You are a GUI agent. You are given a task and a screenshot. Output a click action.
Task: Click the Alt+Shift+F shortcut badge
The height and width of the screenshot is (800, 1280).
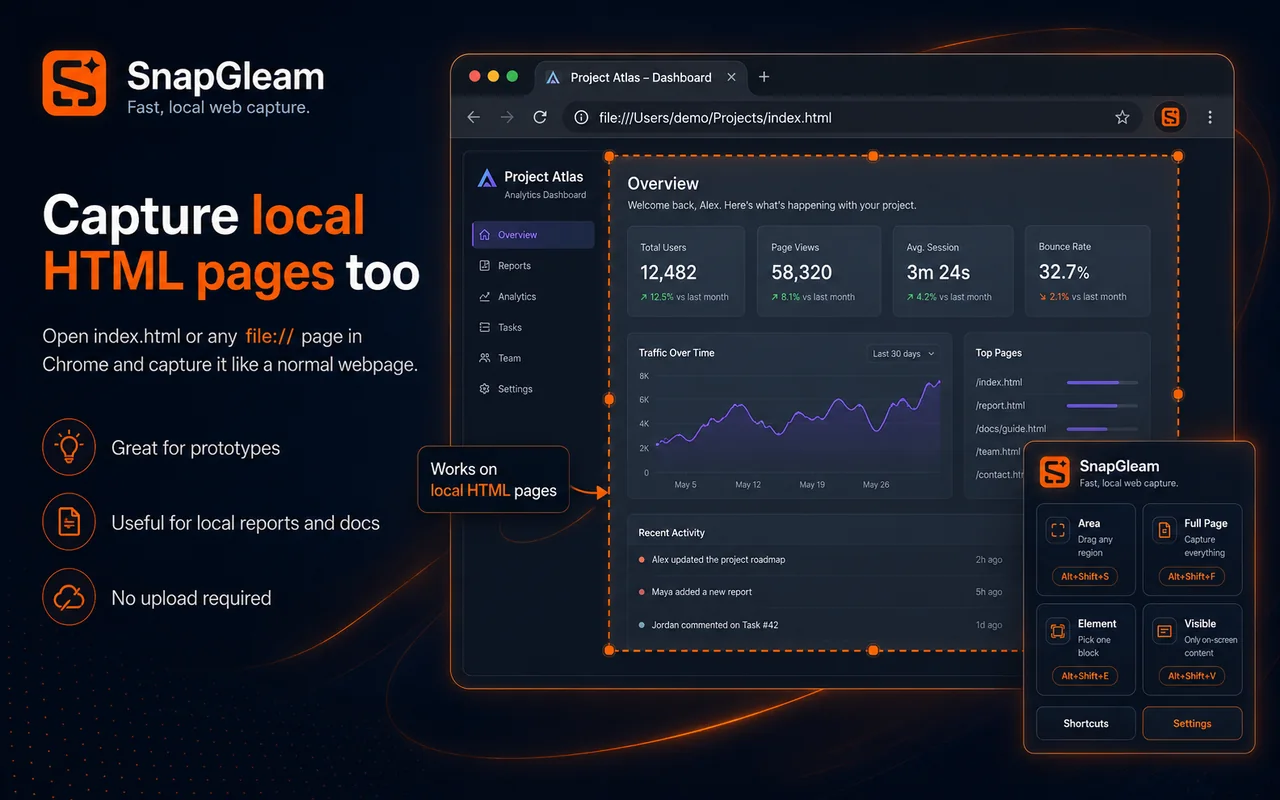point(1192,576)
